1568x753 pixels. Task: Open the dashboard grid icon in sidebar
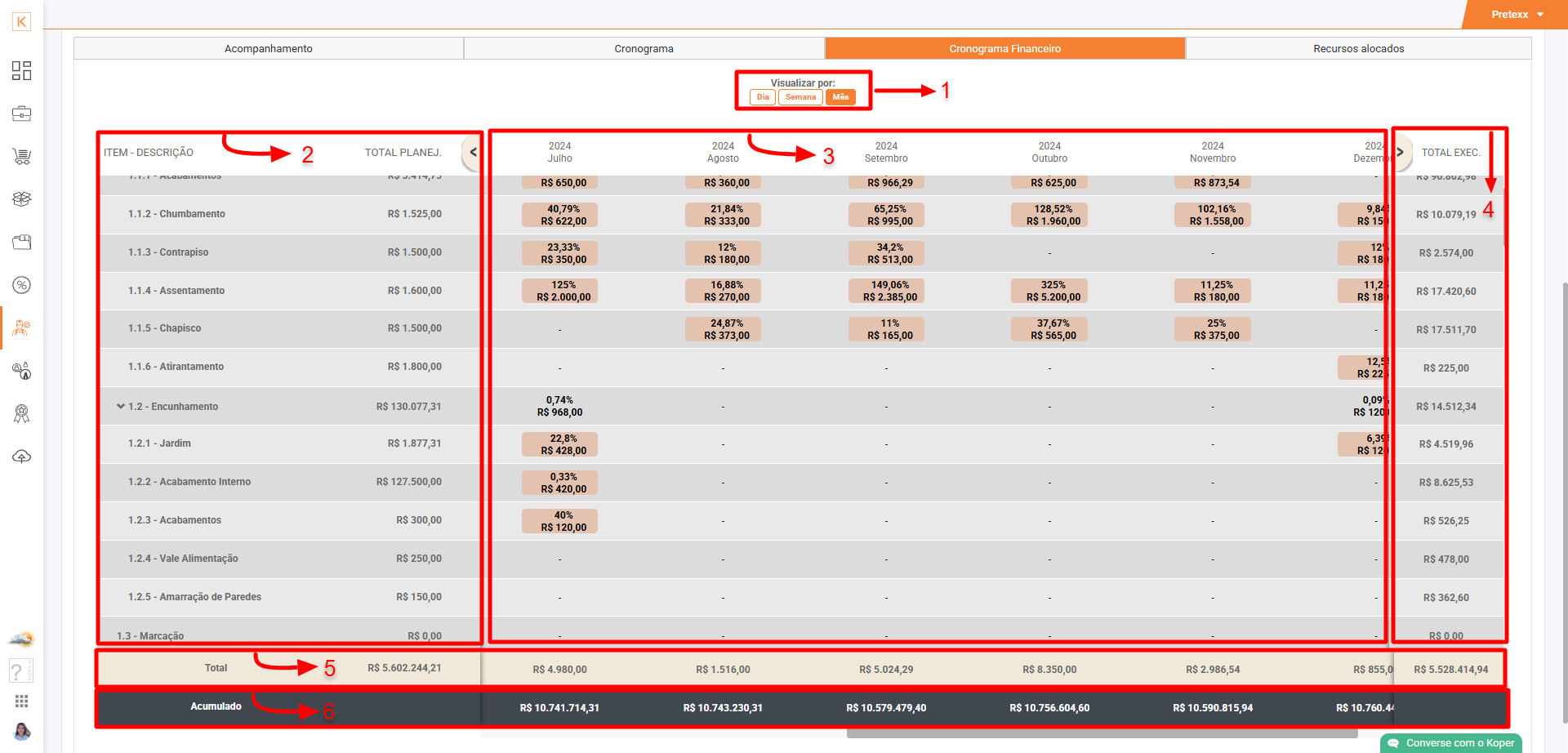click(22, 71)
